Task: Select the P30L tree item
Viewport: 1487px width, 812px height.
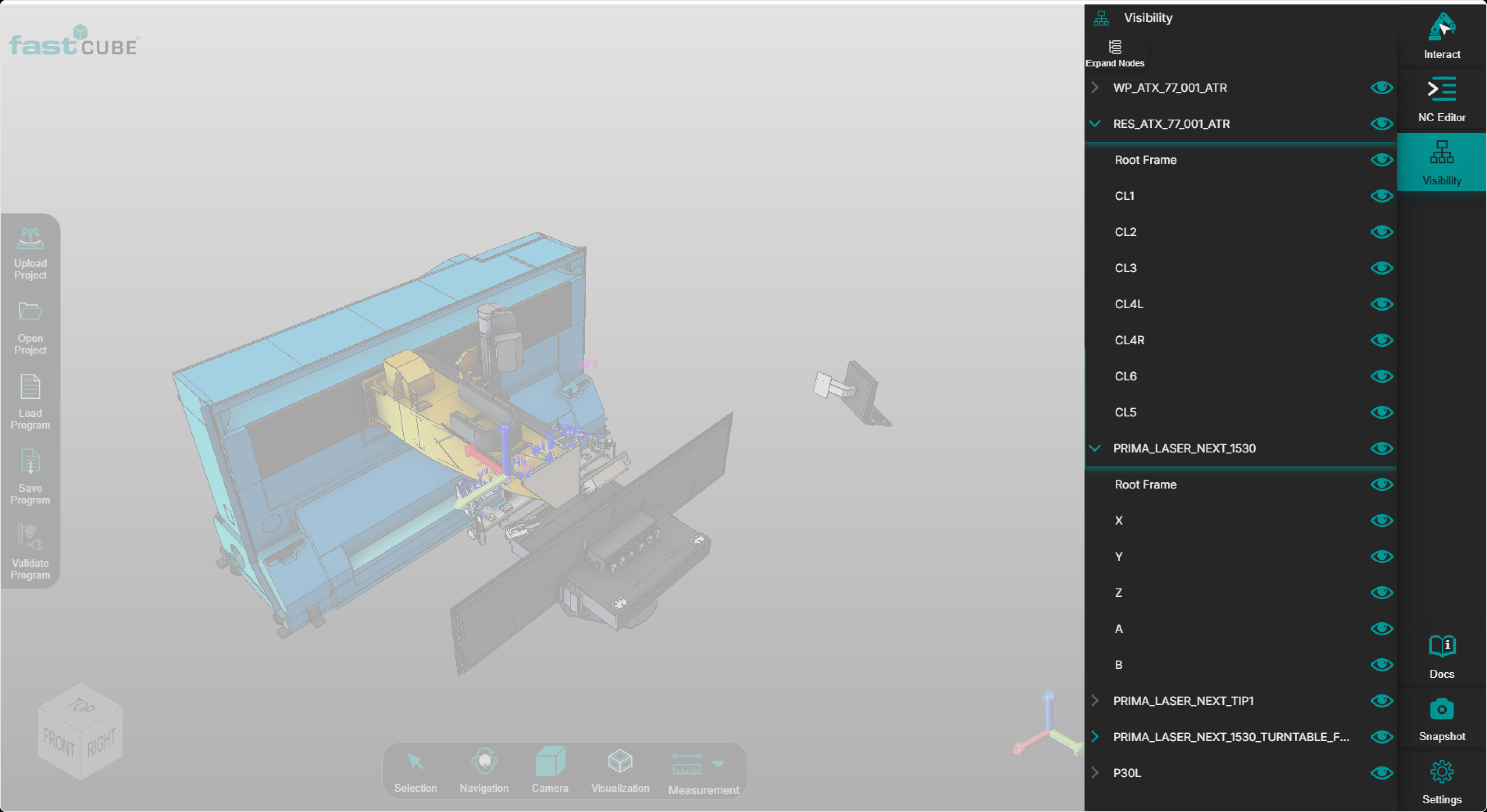Action: 1241,773
